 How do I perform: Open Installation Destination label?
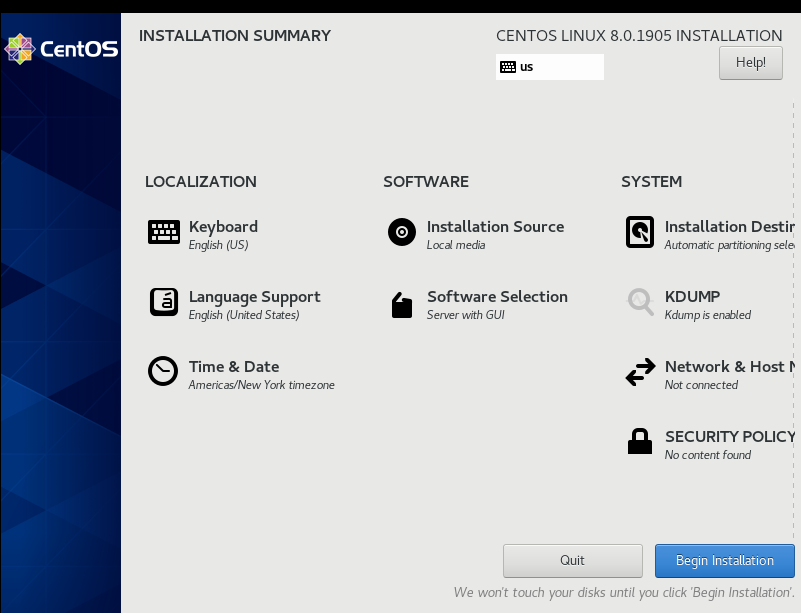pos(729,226)
